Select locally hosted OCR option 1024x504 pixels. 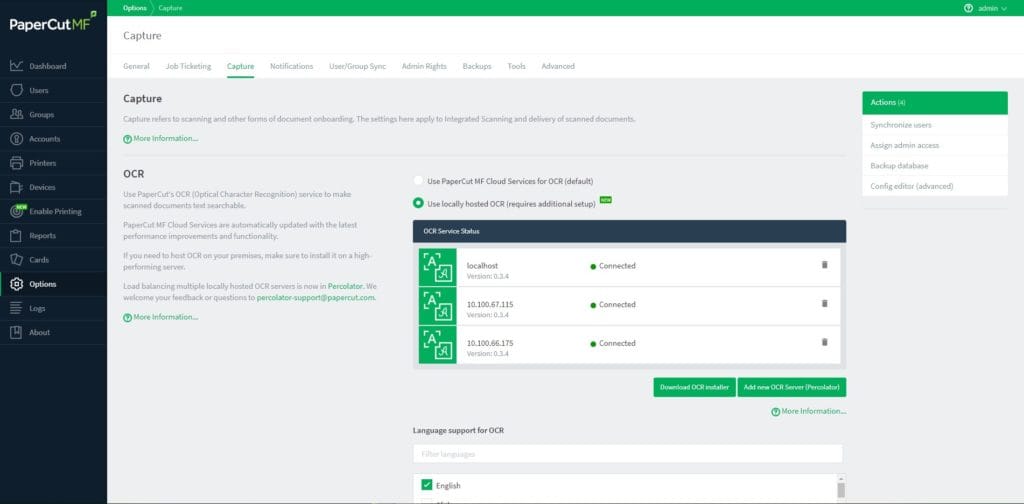pos(419,203)
